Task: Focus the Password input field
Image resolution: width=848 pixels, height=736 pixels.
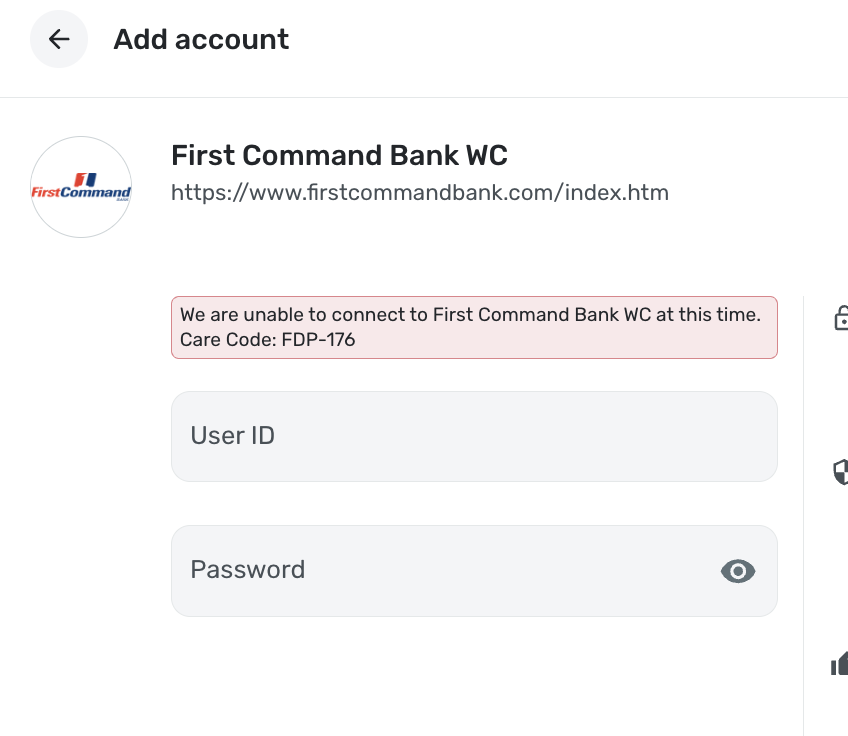Action: 440,570
